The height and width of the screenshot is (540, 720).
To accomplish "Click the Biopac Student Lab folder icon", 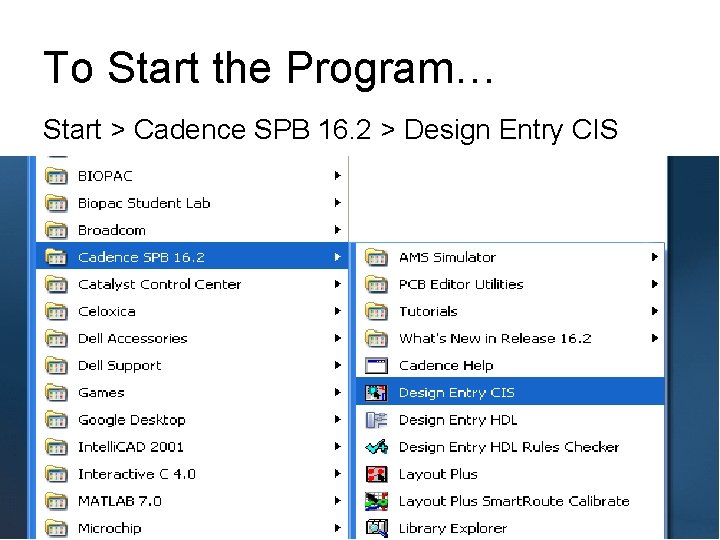I will coord(56,203).
